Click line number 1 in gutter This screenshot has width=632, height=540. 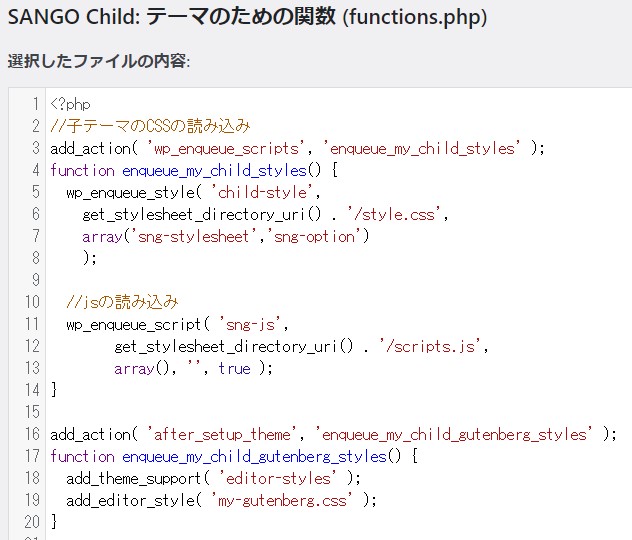[x=36, y=104]
